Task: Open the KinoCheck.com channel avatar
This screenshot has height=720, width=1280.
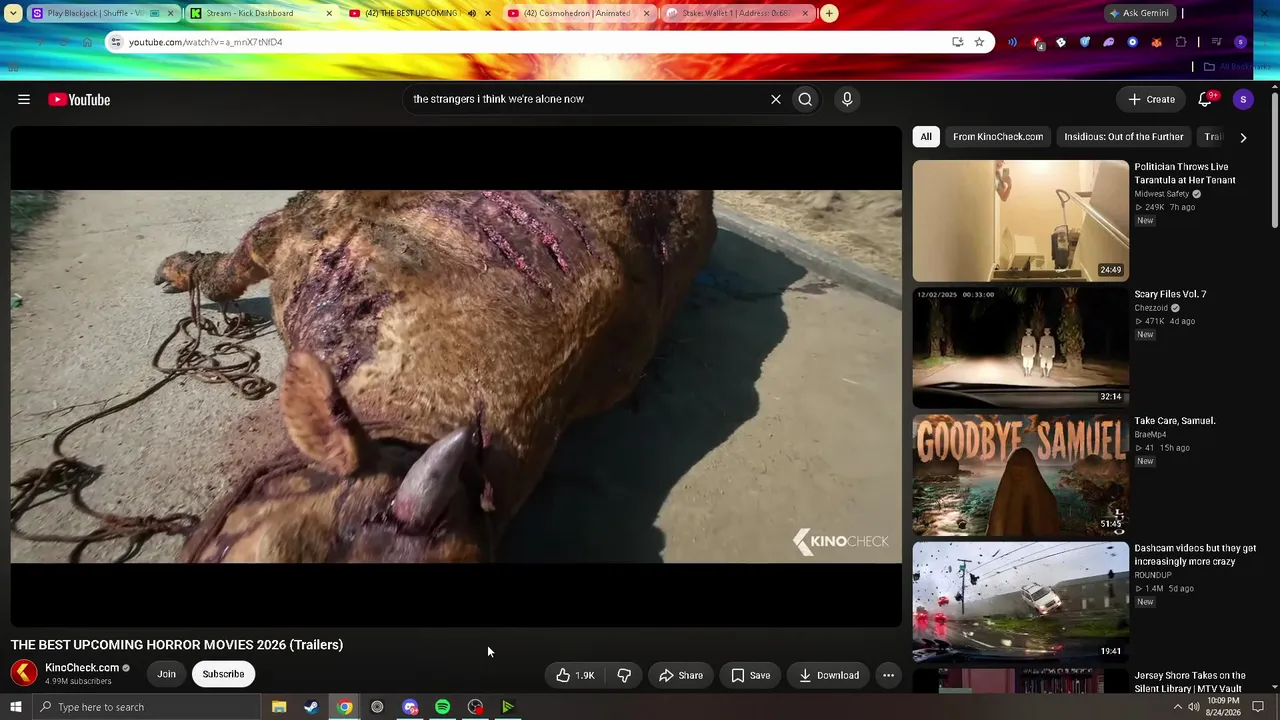Action: 24,673
